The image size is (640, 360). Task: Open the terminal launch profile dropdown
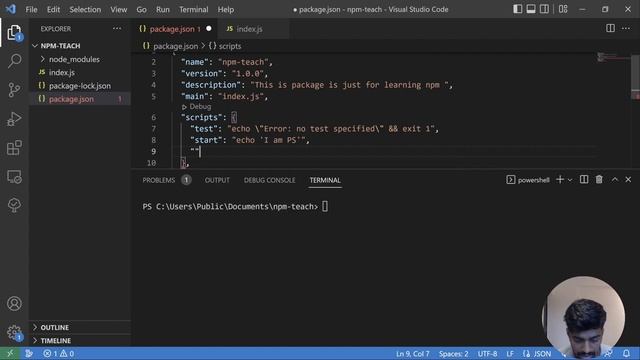570,180
